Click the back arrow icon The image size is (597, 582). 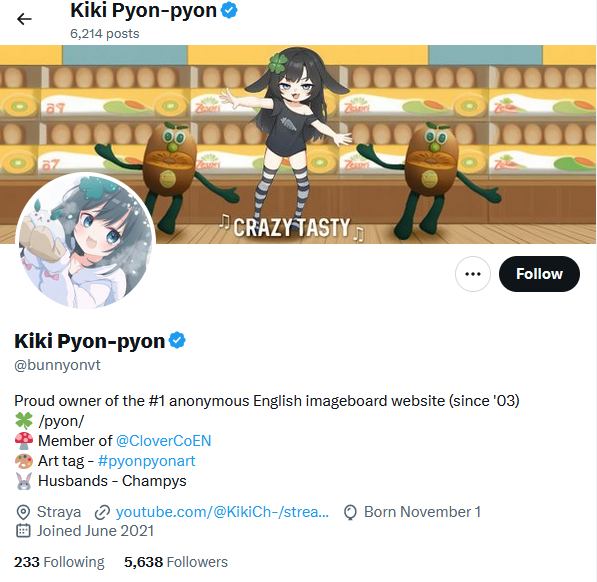pos(24,19)
